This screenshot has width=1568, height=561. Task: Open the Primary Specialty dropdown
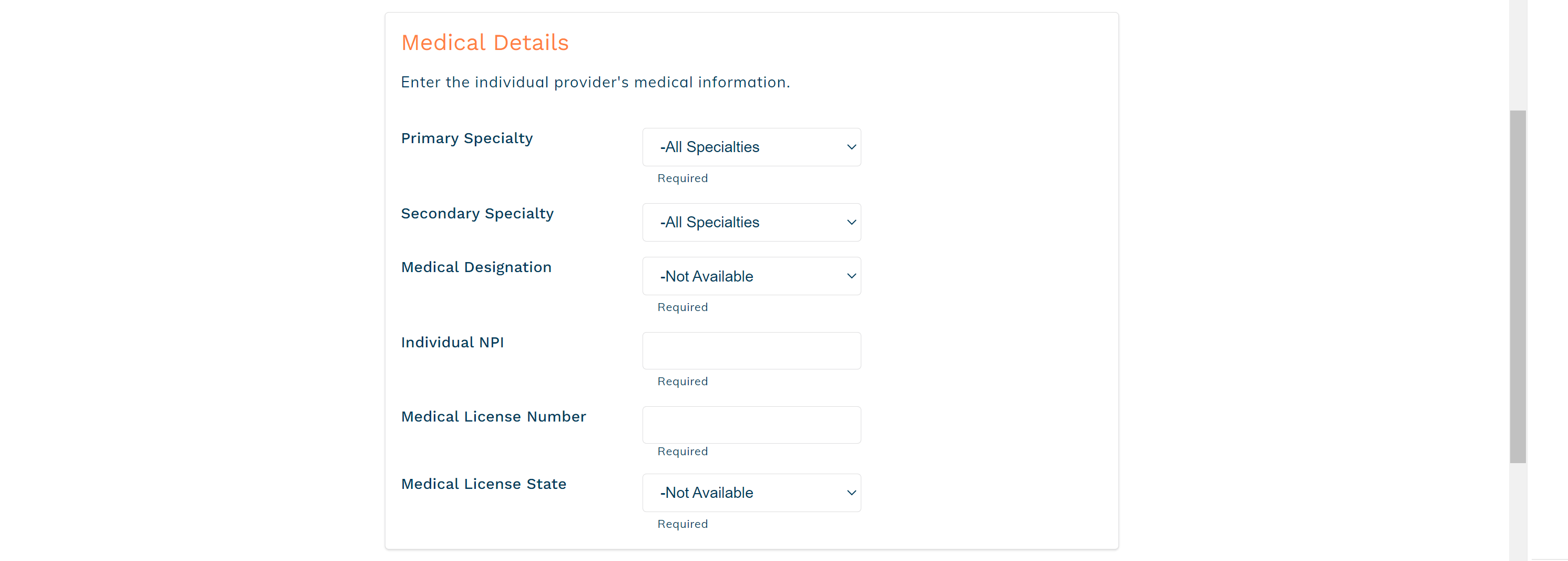point(751,147)
